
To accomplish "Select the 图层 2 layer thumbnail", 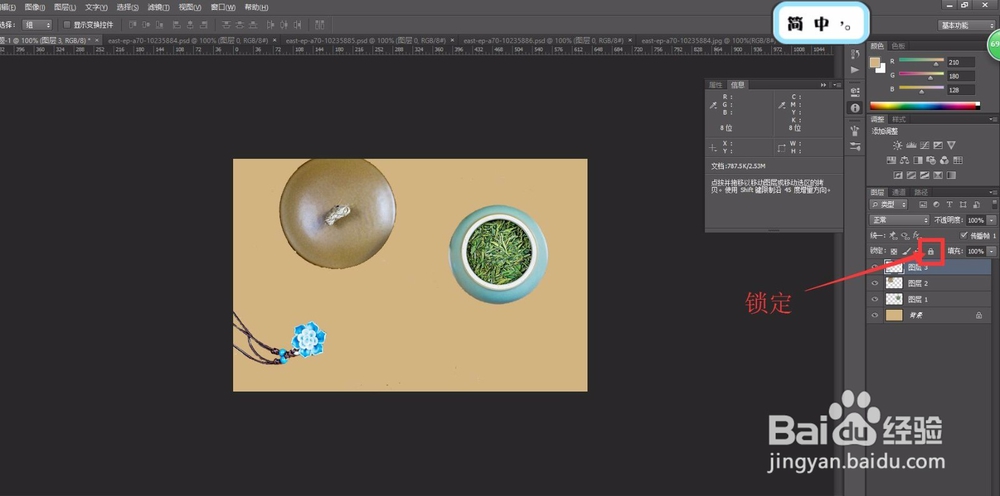I will 894,283.
